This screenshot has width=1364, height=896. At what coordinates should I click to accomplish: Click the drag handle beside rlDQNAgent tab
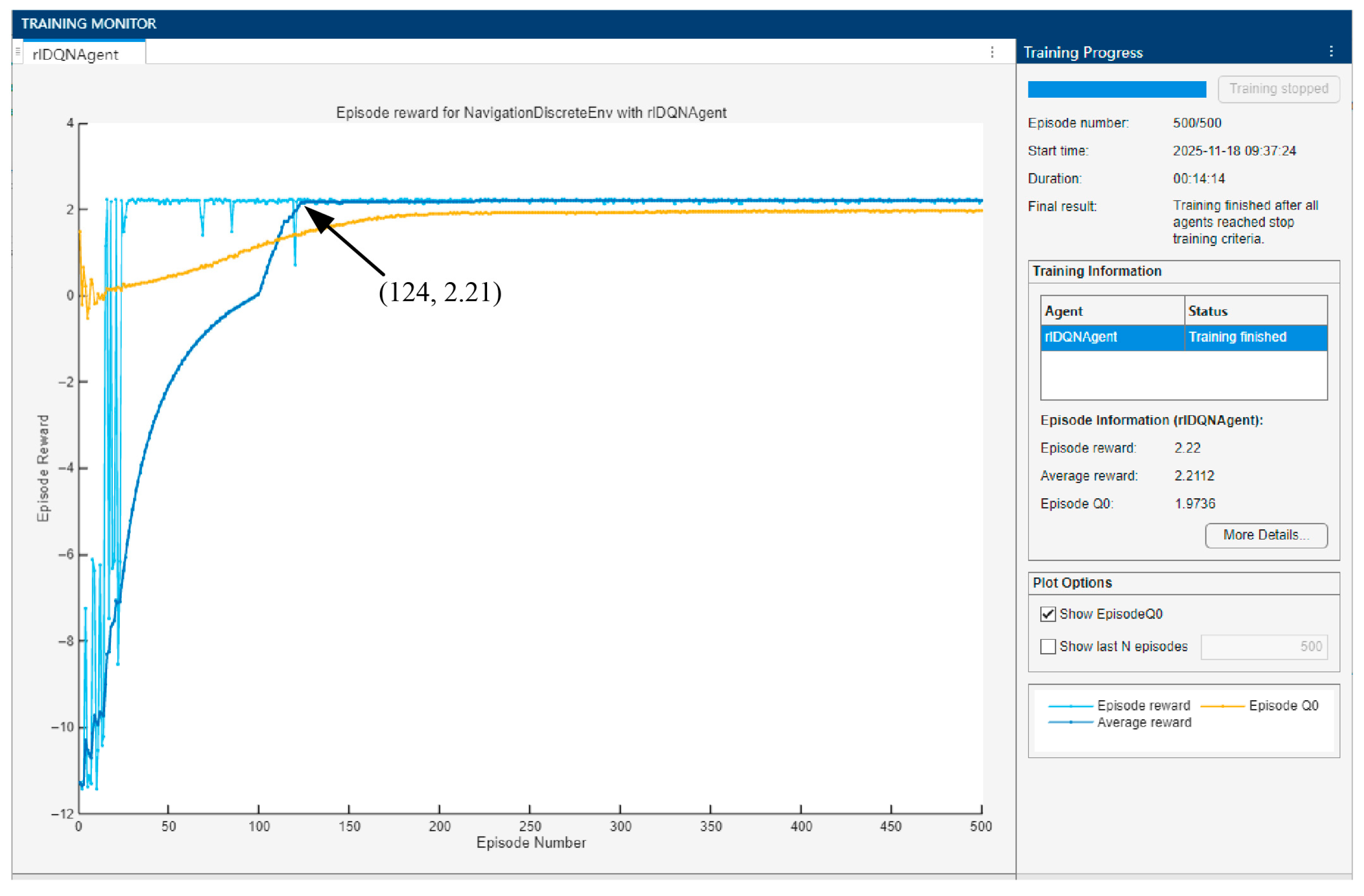(18, 51)
